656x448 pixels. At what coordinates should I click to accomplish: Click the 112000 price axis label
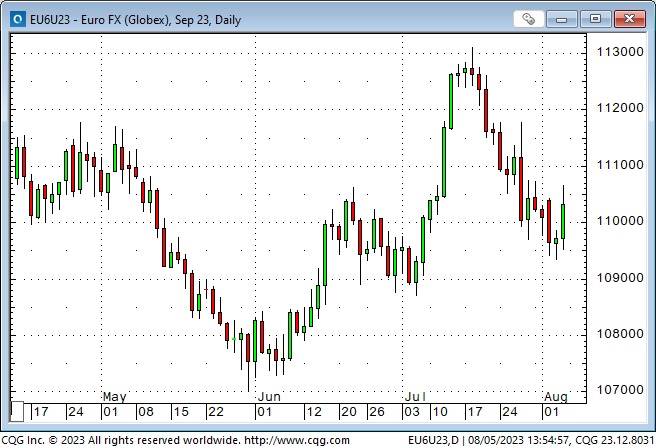pyautogui.click(x=620, y=108)
